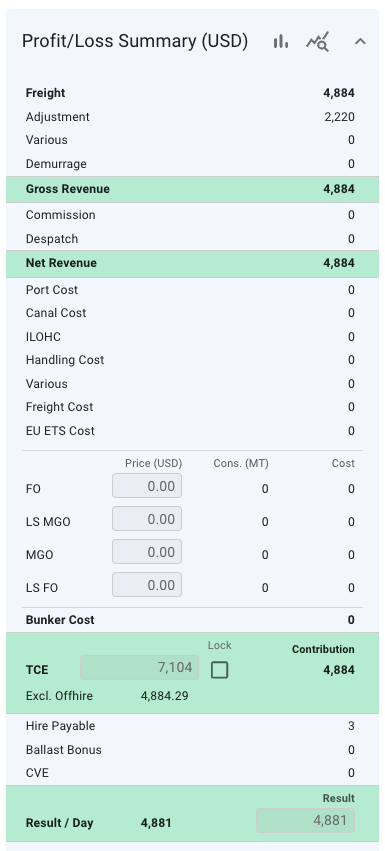Select the Result value field
Viewport: 385px width, 851px height.
[x=306, y=821]
